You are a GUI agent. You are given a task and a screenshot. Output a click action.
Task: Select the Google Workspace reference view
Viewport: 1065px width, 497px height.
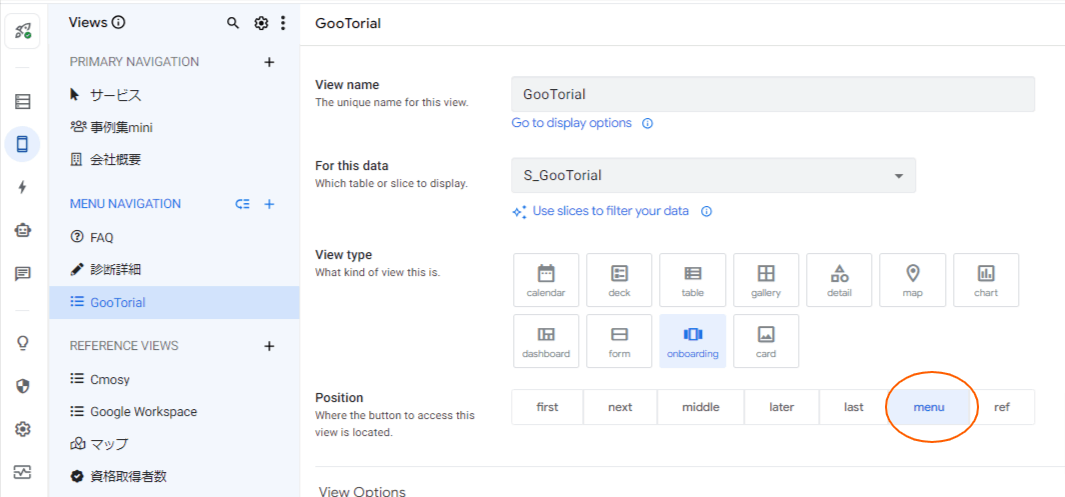[143, 412]
